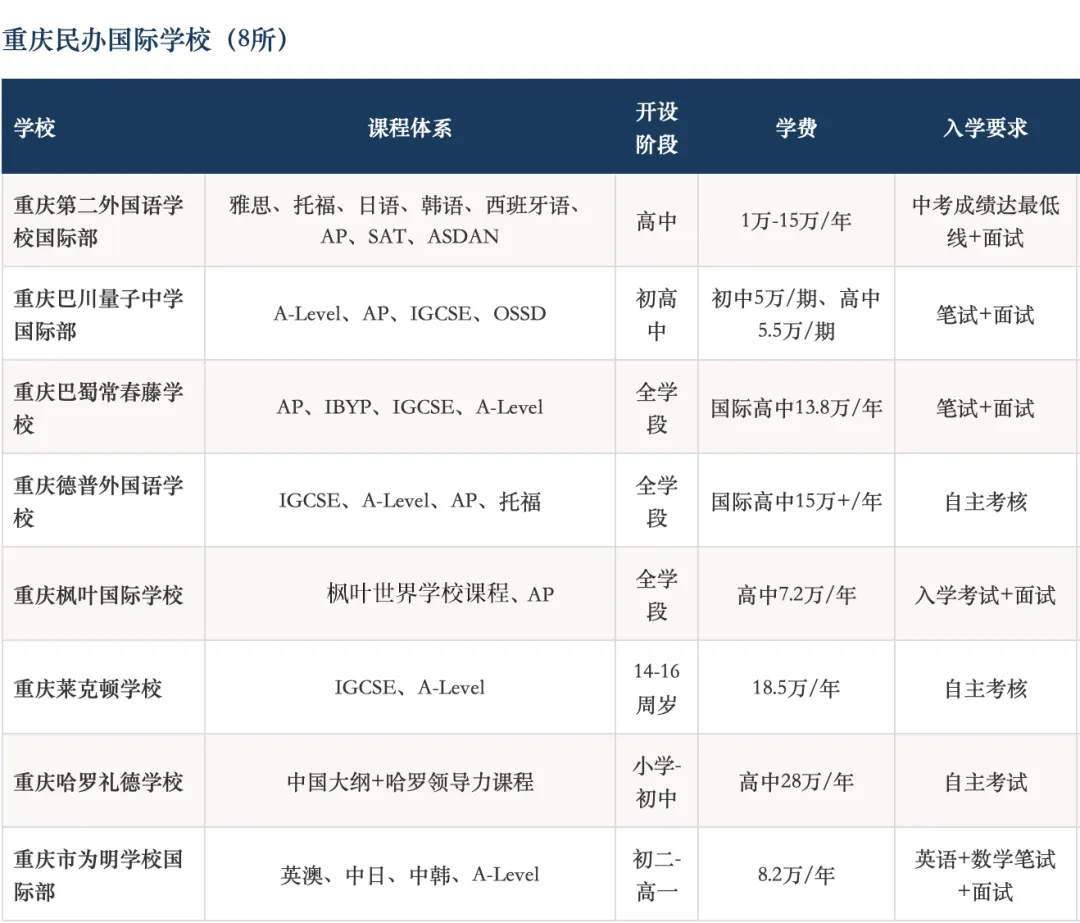Click requirement cell 自主考试
Viewport: 1080px width, 923px height.
[986, 782]
